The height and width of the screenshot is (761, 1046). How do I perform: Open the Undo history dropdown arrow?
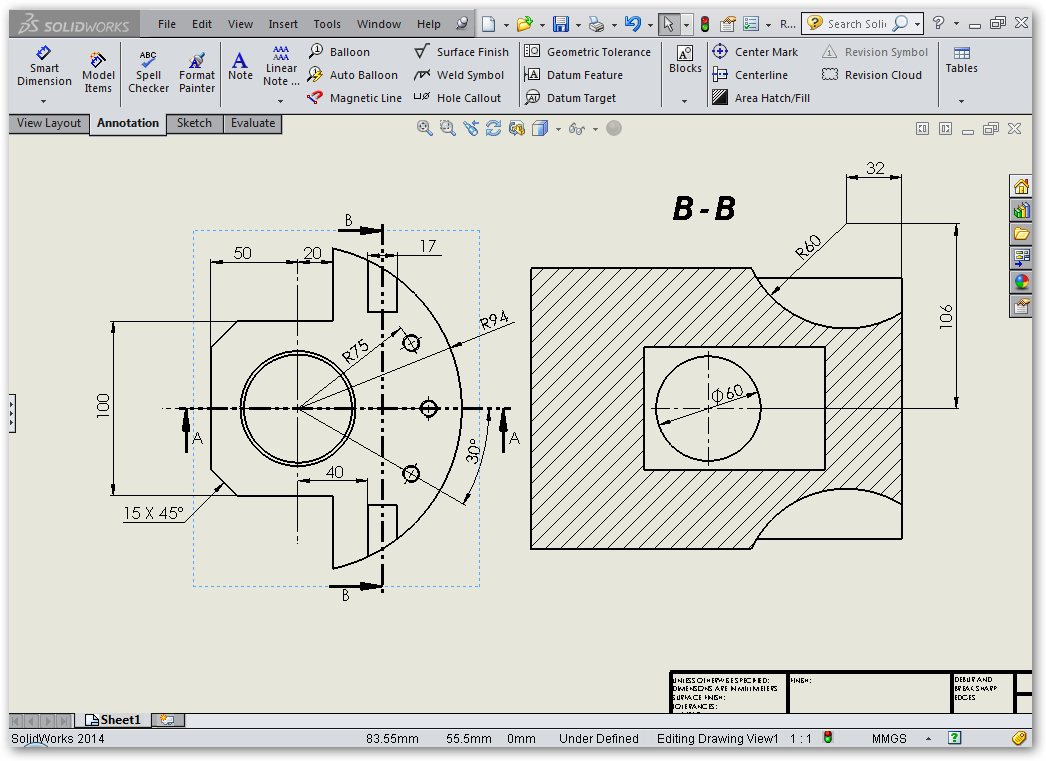point(650,25)
